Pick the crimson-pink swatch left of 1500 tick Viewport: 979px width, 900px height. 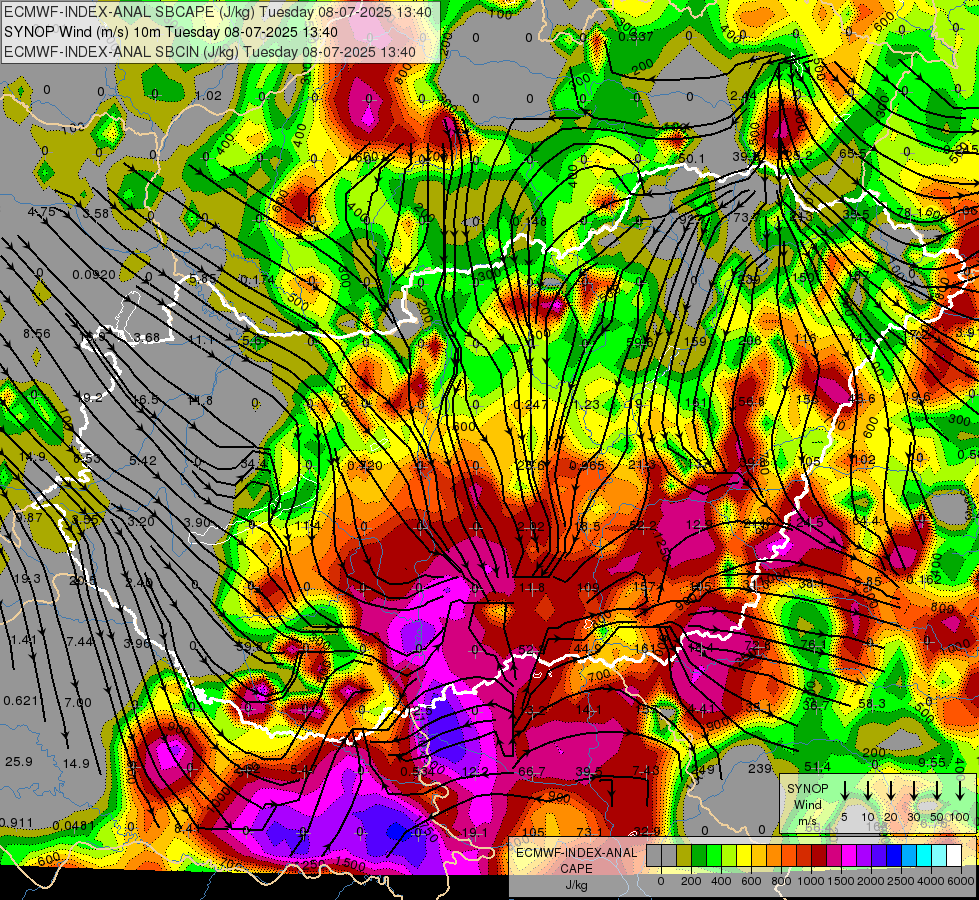(834, 855)
